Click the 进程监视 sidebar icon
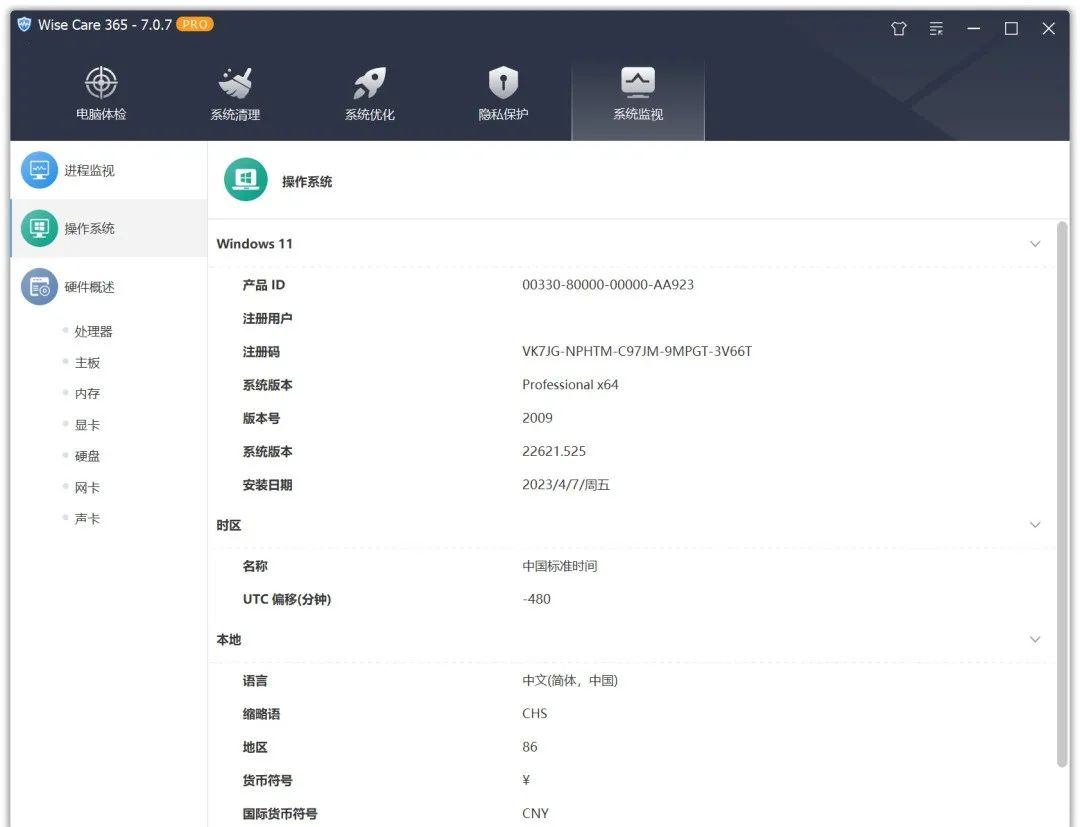Screen dimensions: 1080x827 tap(39, 169)
